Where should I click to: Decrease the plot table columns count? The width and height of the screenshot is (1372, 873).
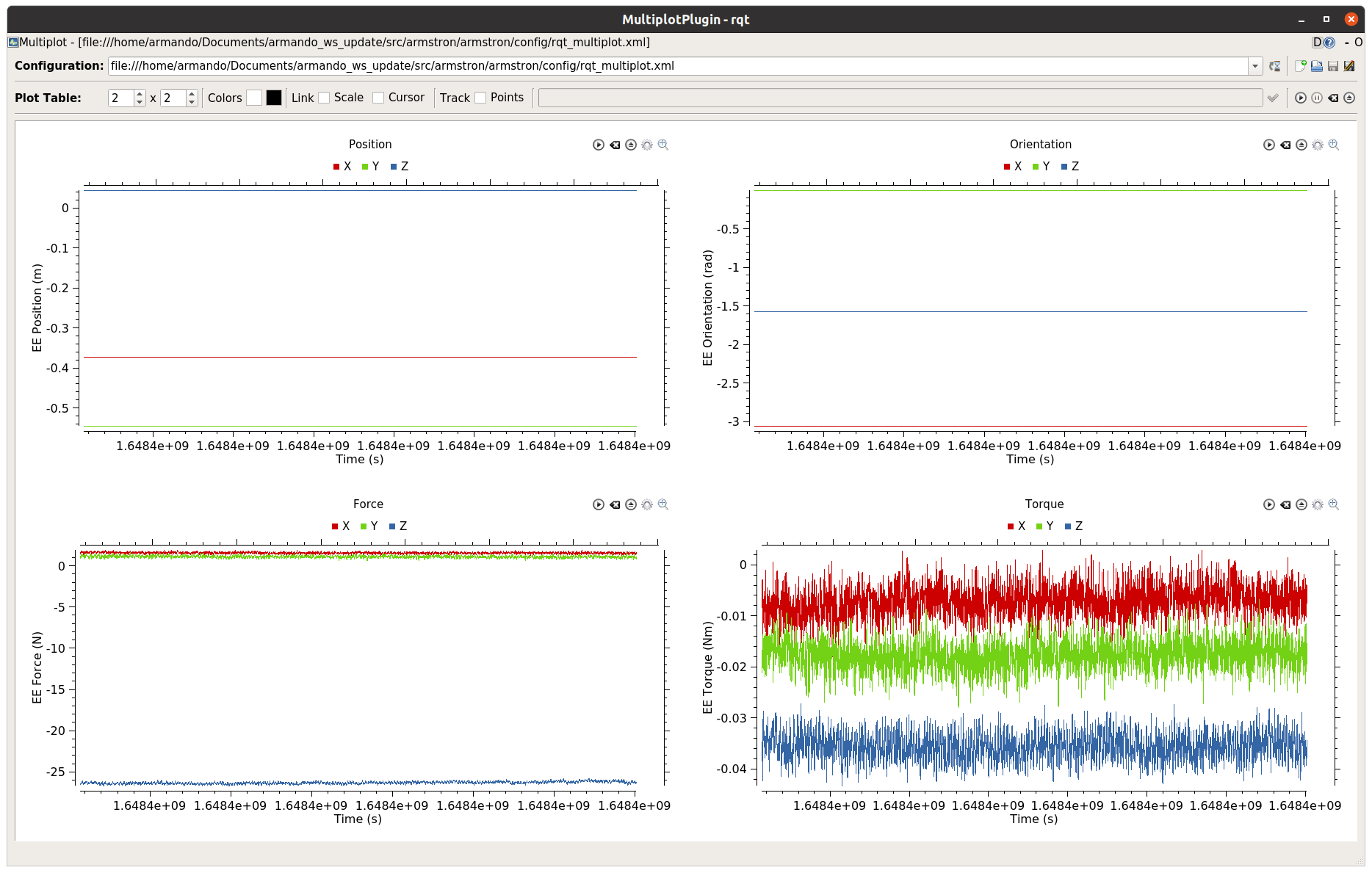(x=192, y=102)
